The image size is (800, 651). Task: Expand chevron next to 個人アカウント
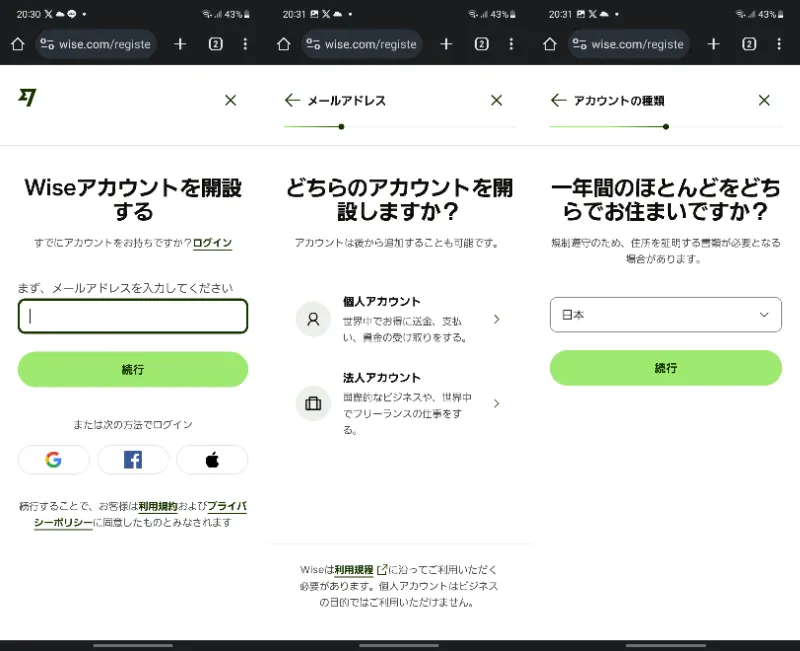(496, 319)
